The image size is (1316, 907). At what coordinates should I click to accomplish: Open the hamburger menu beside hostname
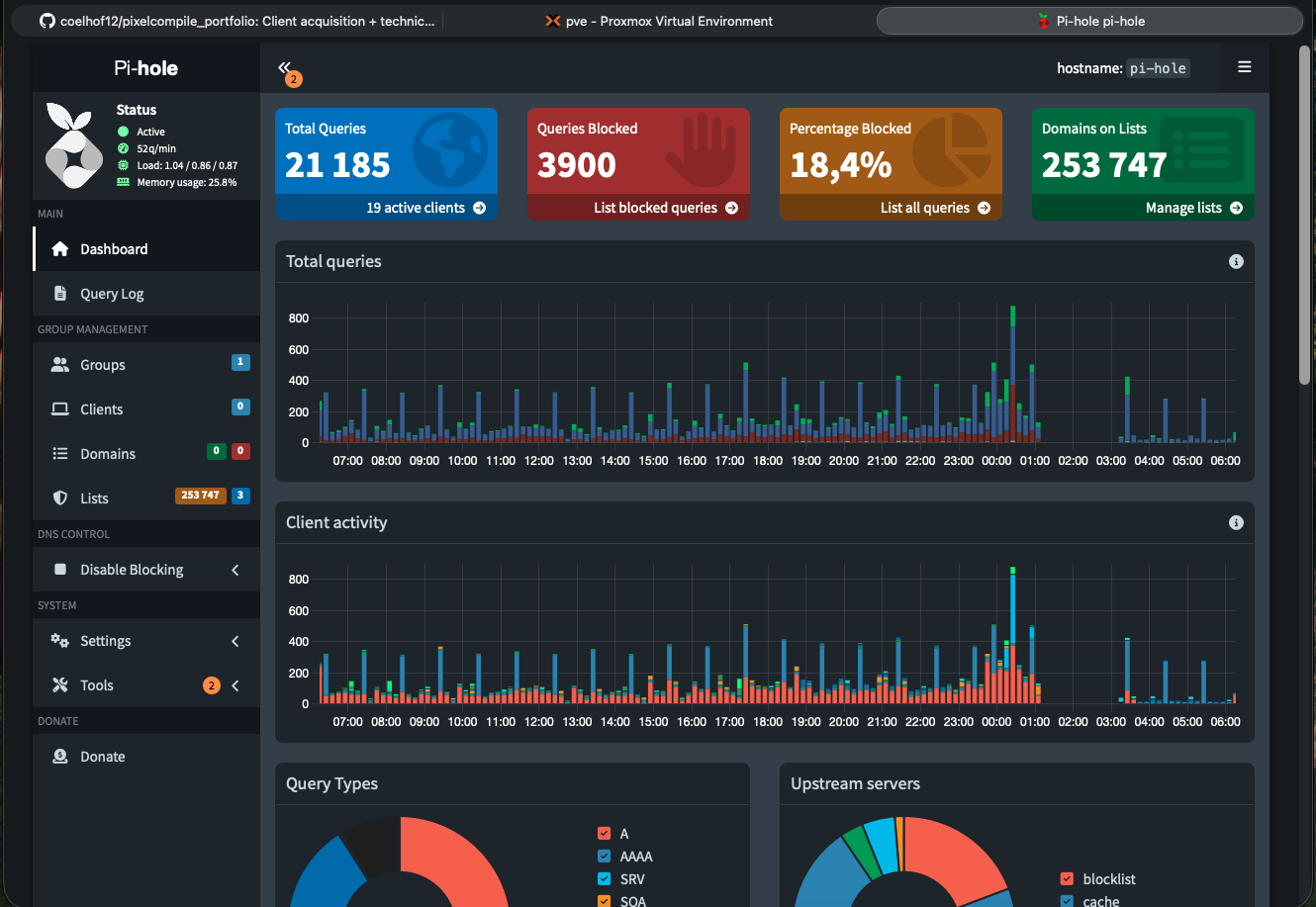click(1245, 67)
